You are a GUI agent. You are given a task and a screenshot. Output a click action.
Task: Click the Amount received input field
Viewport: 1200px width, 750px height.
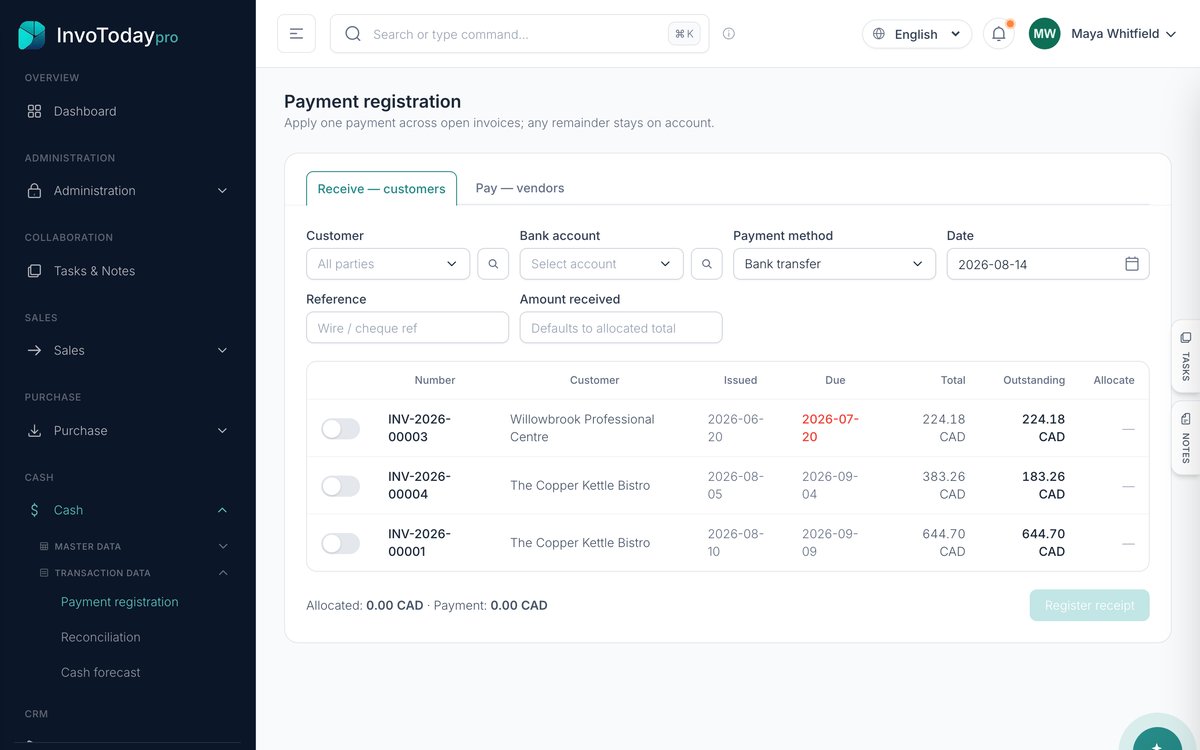(621, 328)
